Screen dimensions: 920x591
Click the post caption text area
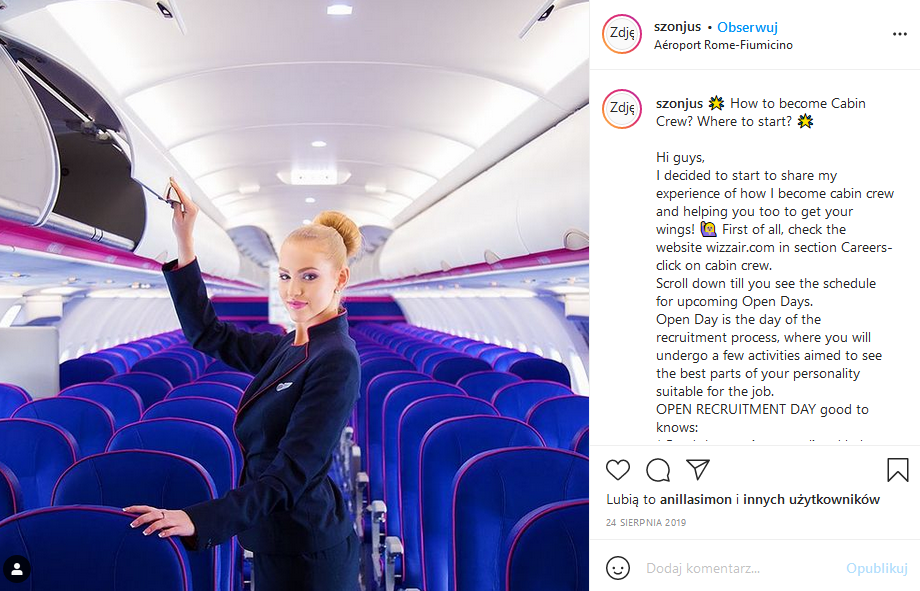[x=774, y=265]
